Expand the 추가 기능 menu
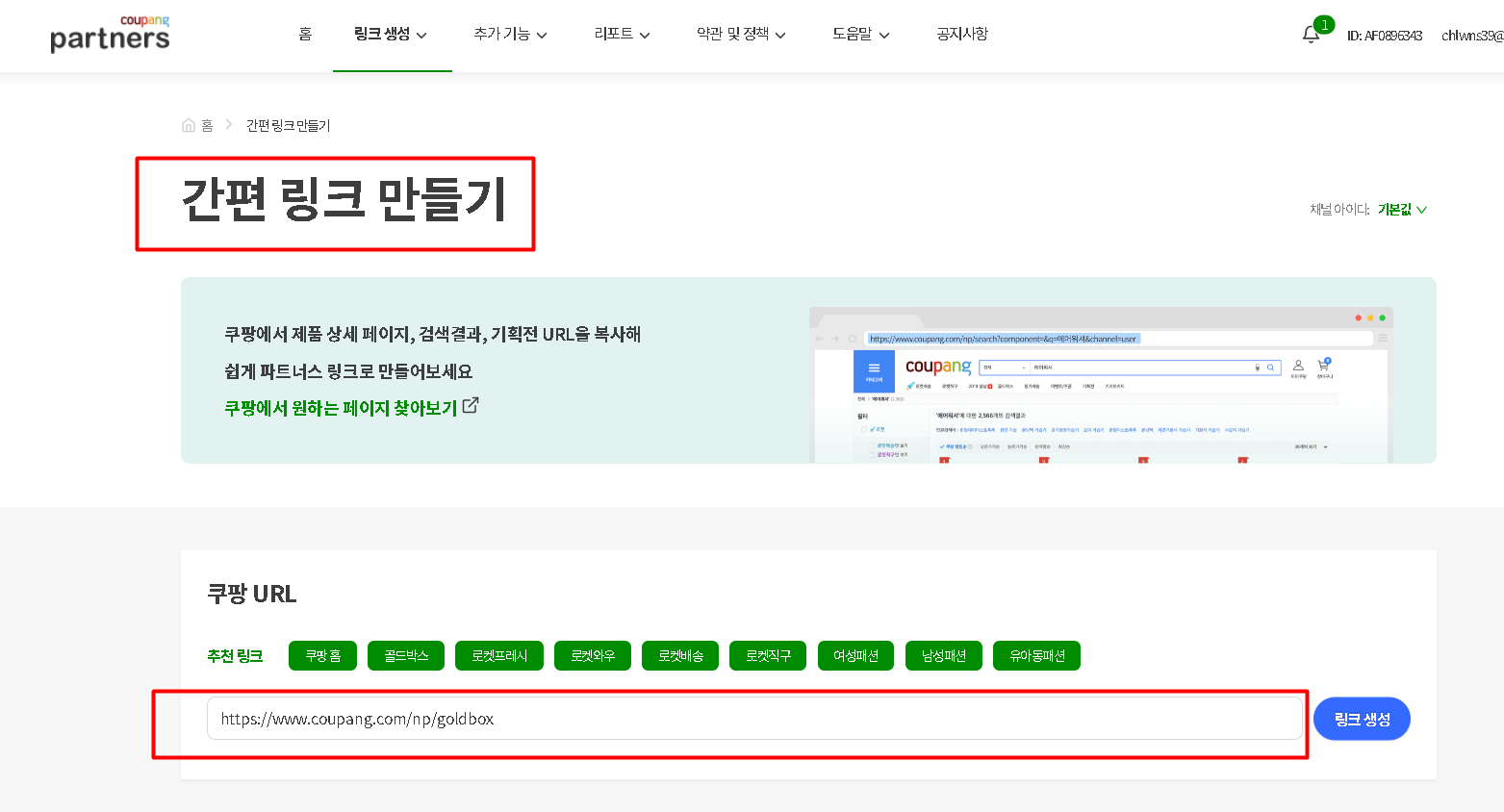This screenshot has width=1504, height=812. tap(510, 34)
